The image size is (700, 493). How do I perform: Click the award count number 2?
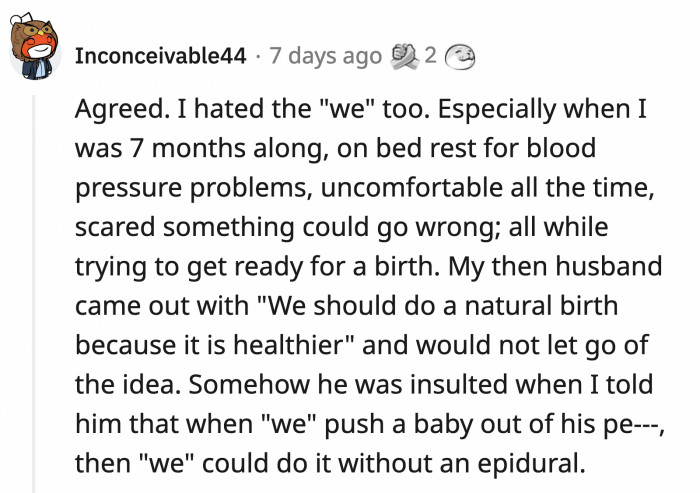429,56
